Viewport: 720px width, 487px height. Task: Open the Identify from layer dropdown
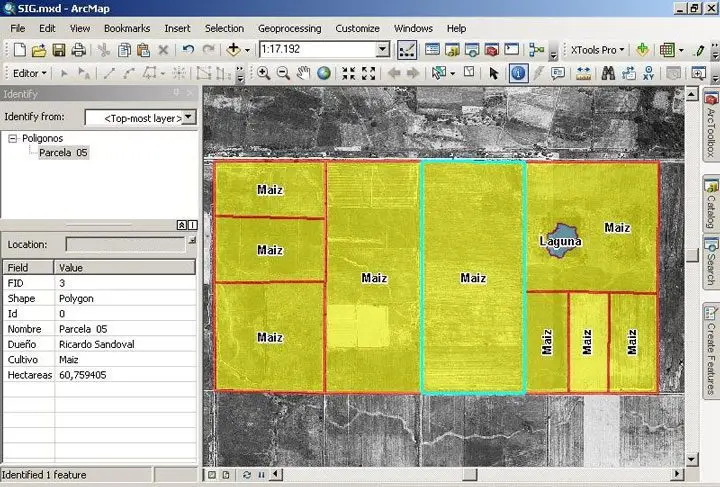189,117
